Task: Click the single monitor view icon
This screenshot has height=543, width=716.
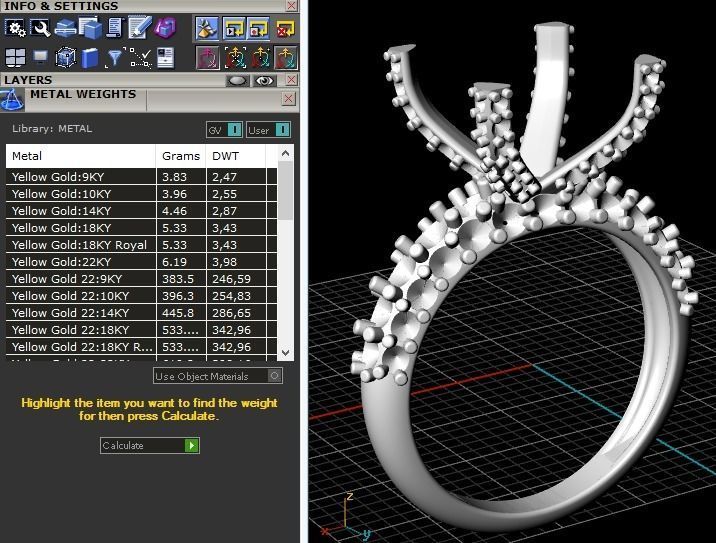Action: coord(40,57)
